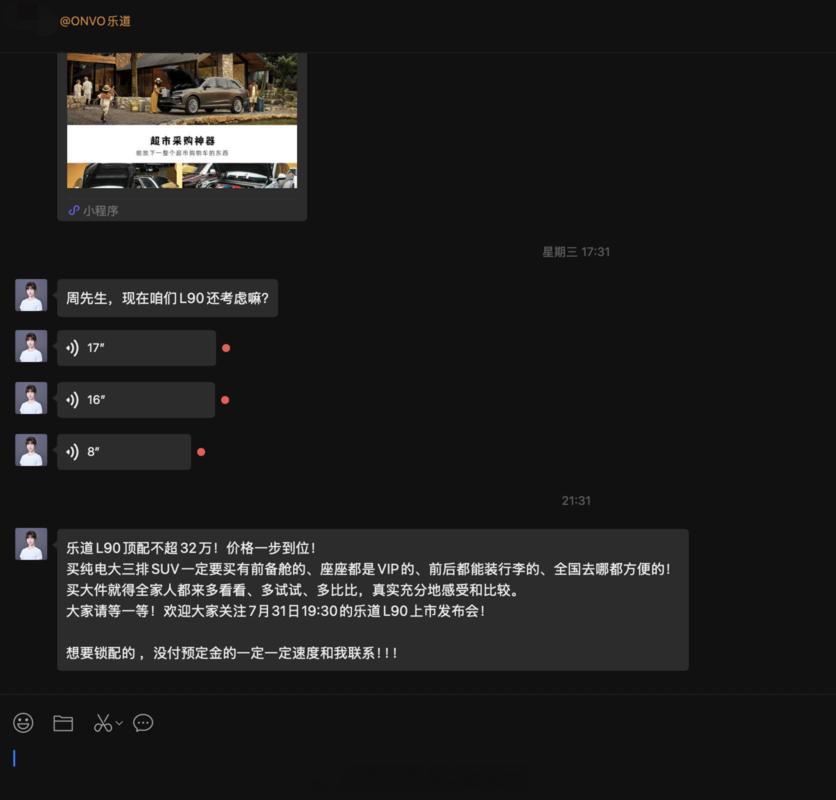Open the emoji picker in chat toolbar
The image size is (836, 800).
23,723
